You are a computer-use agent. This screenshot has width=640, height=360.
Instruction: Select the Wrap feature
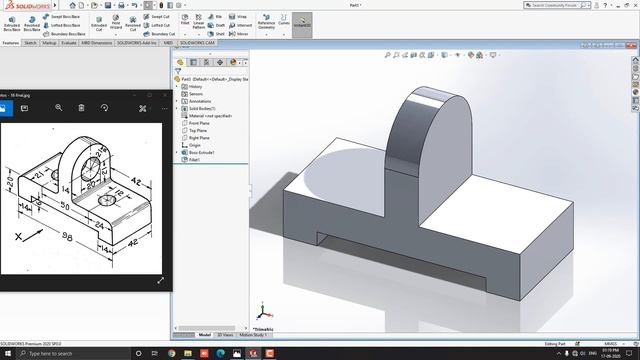click(238, 17)
